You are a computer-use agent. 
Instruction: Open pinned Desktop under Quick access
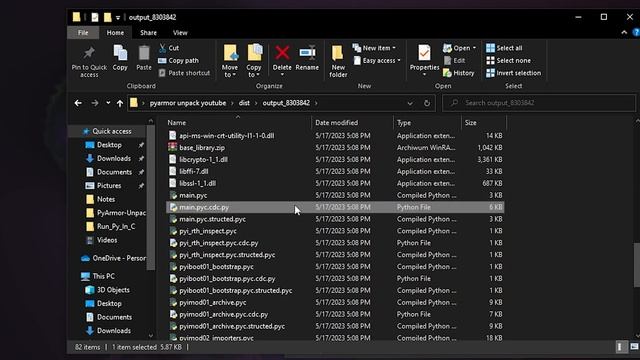[x=109, y=145]
